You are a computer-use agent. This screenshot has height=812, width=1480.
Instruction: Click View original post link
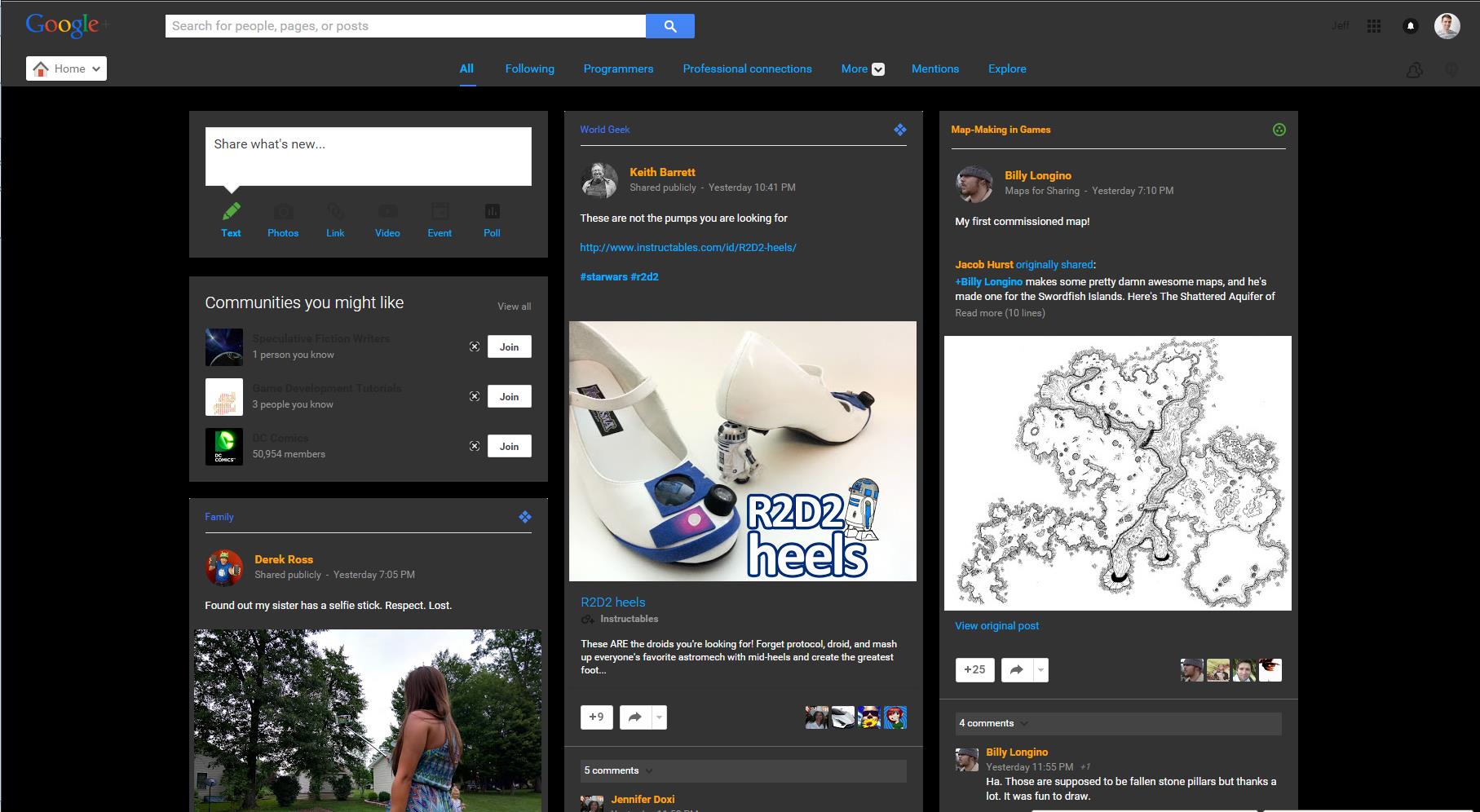click(997, 626)
